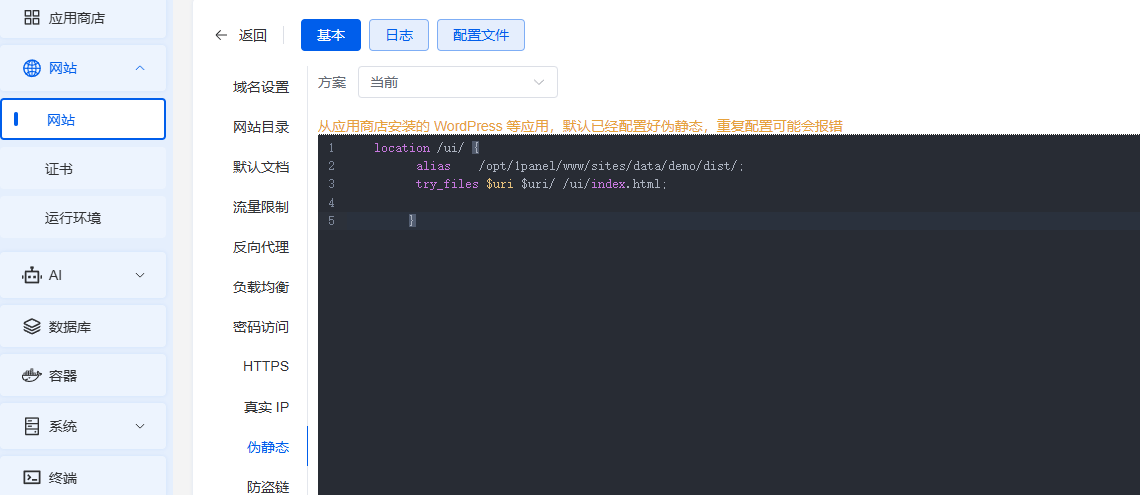Open the 运行环境 submenu item
Image resolution: width=1140 pixels, height=495 pixels.
[x=84, y=217]
